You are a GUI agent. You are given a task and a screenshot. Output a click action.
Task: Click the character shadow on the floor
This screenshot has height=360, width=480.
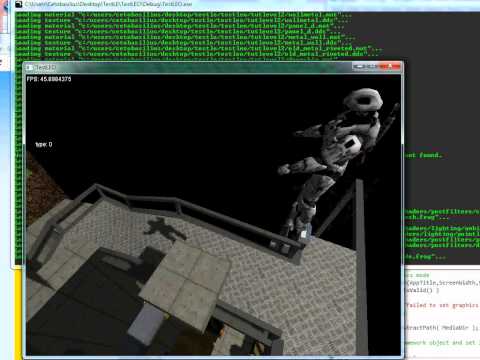coord(165,229)
